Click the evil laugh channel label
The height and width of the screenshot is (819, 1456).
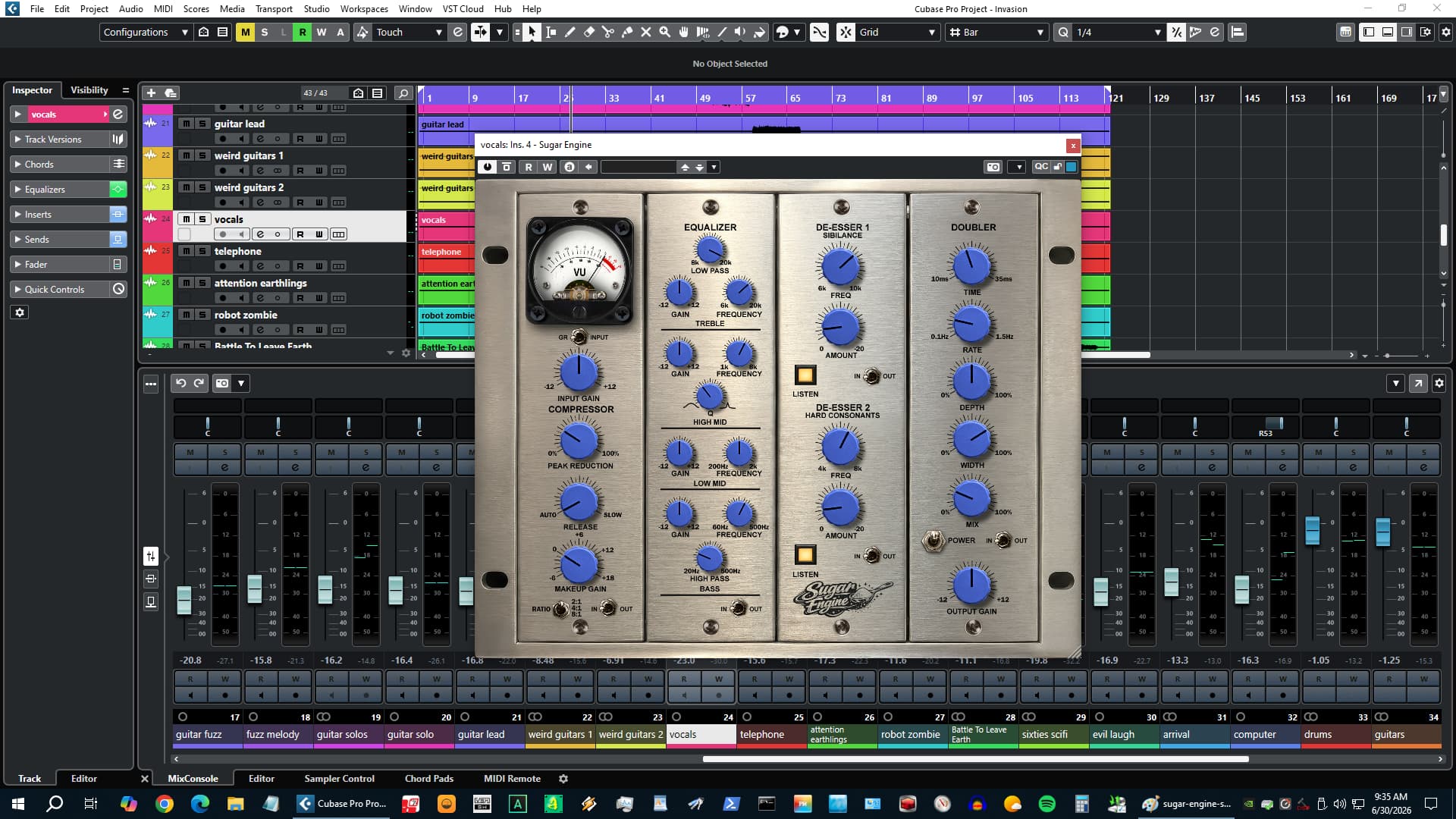[1125, 734]
